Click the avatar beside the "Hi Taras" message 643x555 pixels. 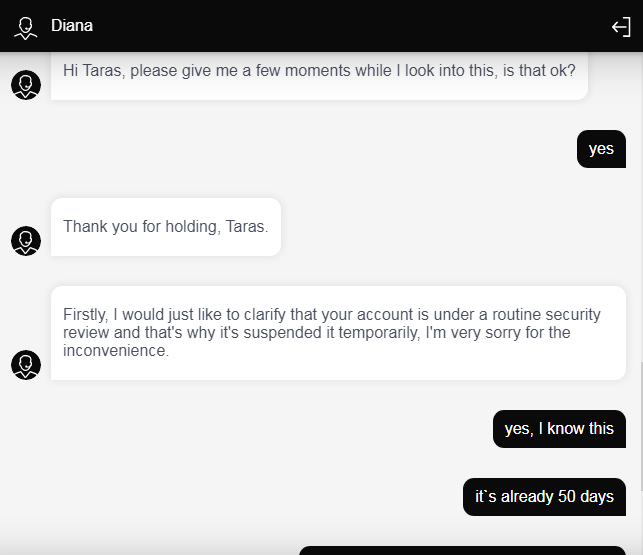26,85
